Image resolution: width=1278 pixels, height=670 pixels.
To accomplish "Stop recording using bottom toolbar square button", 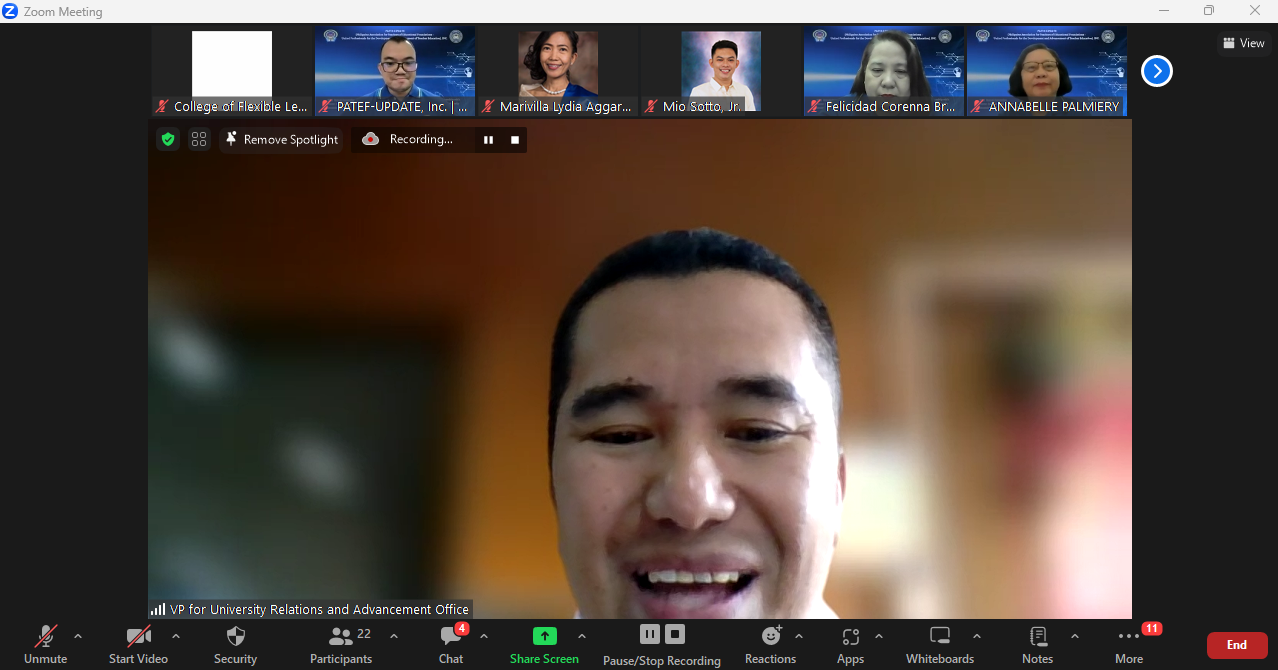I will (676, 634).
